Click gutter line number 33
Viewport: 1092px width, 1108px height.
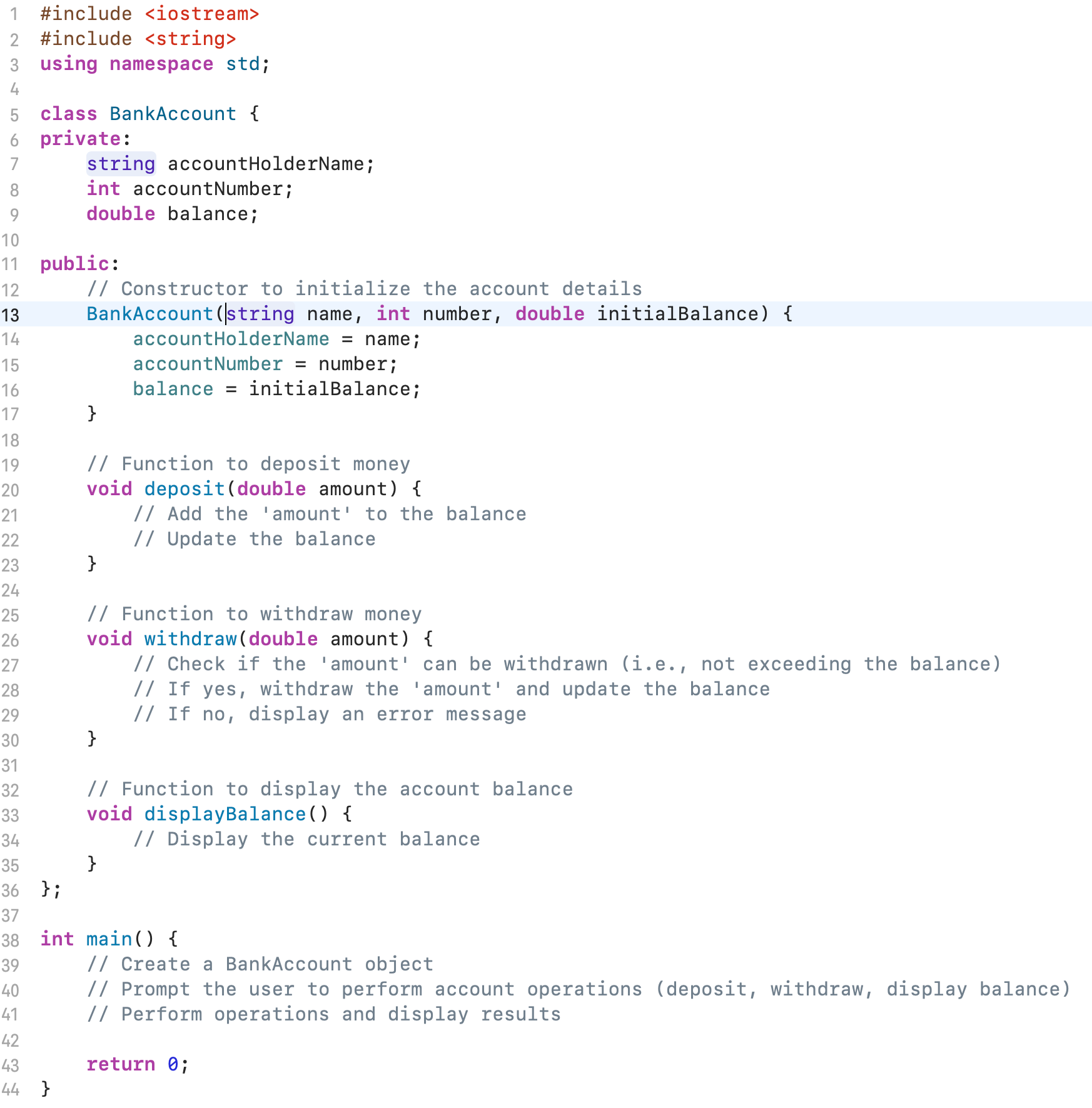(11, 815)
